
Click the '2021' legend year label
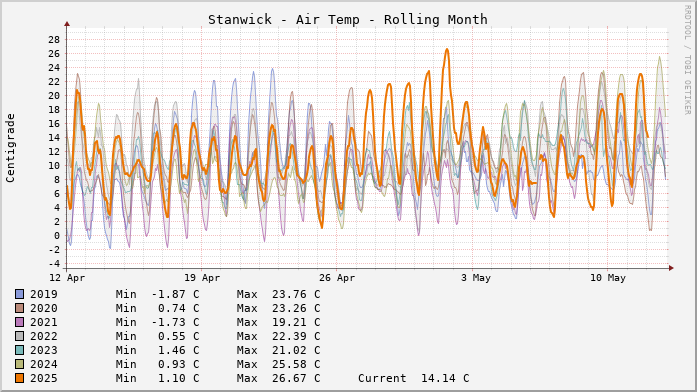(x=44, y=322)
